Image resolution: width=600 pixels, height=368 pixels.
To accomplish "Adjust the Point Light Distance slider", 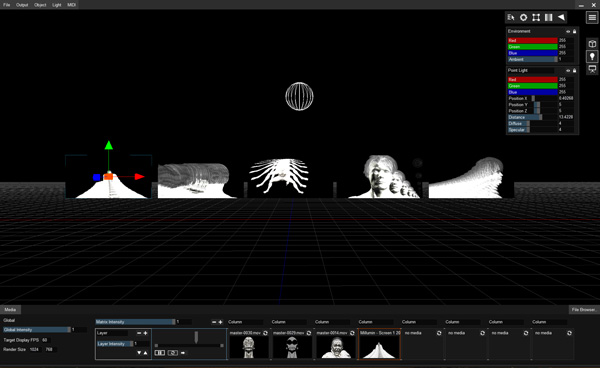I will 533,117.
